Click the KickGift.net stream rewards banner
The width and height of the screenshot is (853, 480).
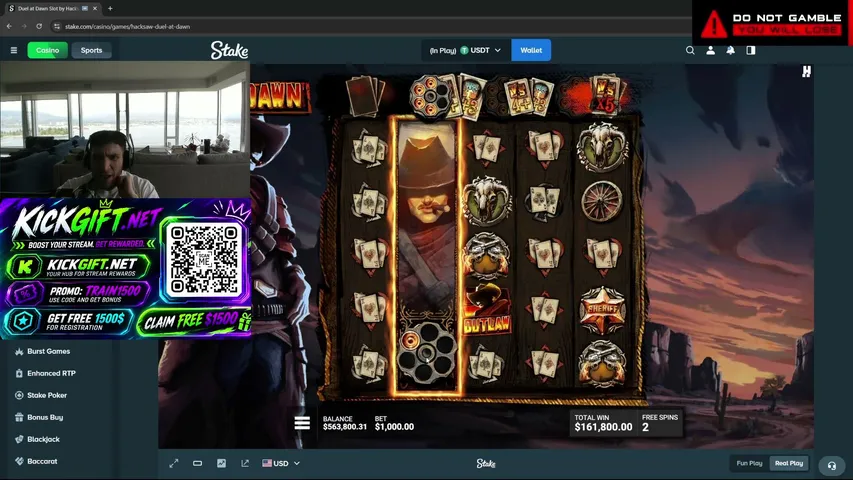coord(78,267)
